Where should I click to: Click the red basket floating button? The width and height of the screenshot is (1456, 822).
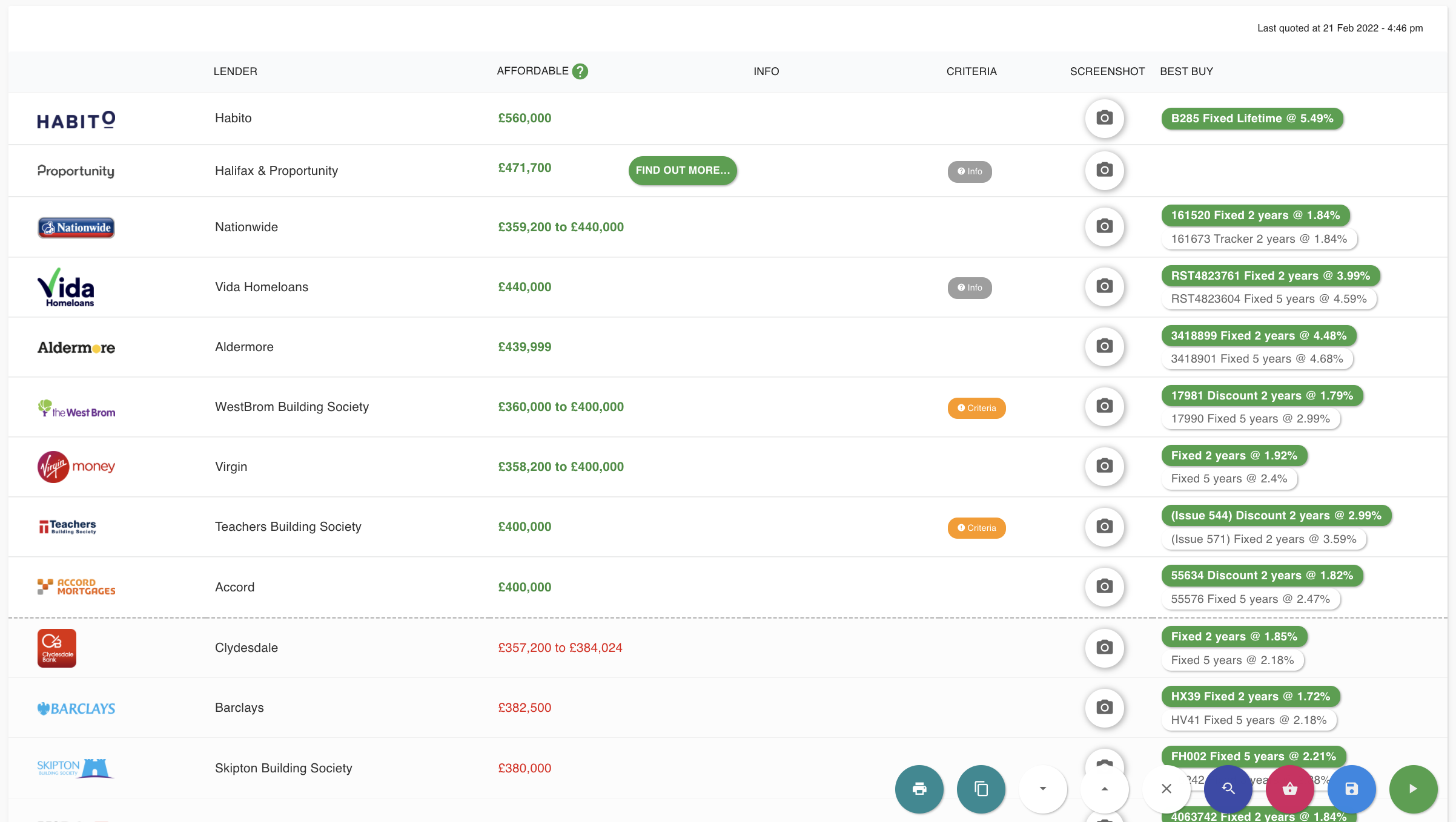click(x=1289, y=789)
